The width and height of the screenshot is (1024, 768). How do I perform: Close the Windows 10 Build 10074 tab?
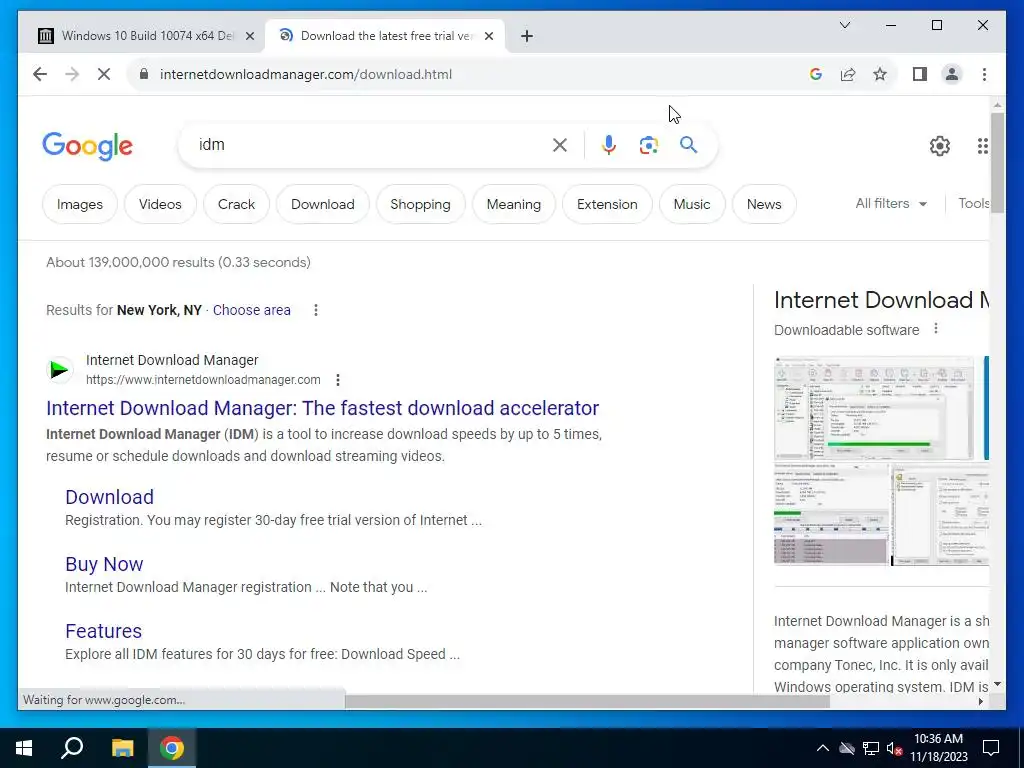249,36
